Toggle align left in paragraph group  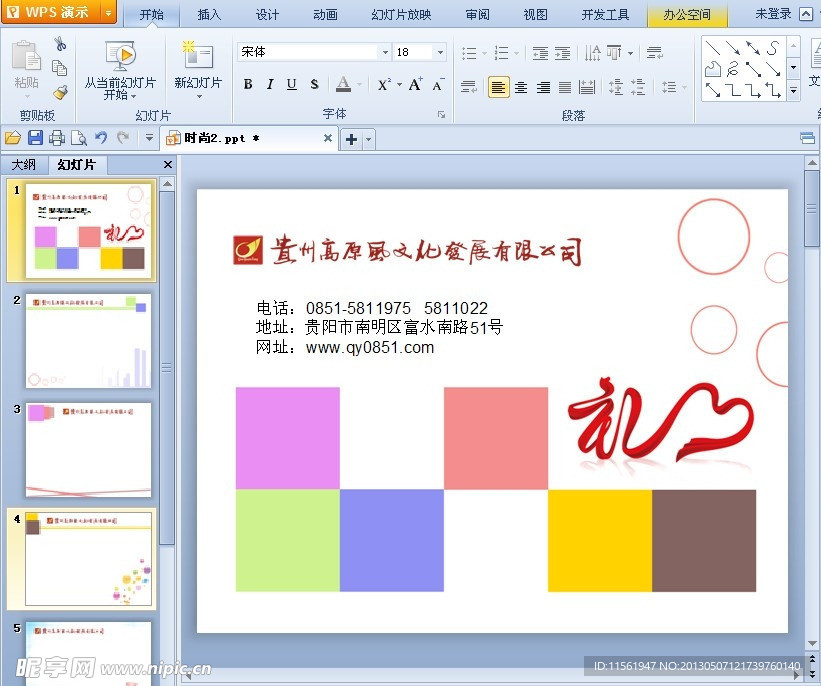(x=498, y=87)
